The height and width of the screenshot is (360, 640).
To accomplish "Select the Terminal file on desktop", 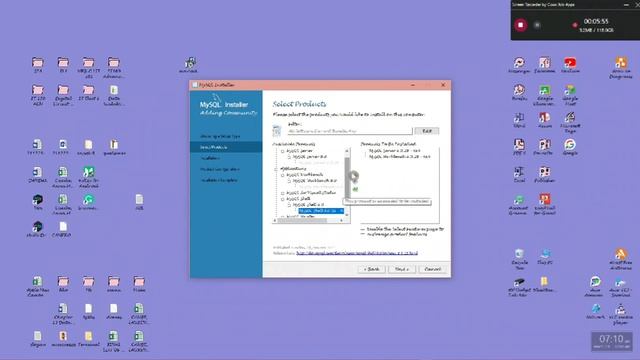I will tap(88, 339).
